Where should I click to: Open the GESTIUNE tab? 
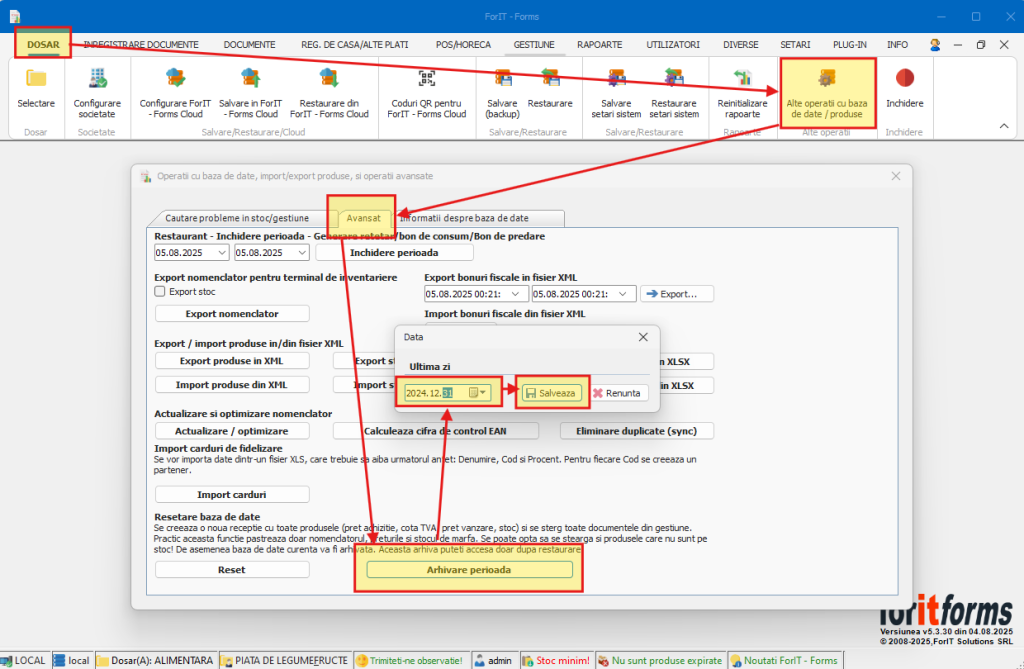click(534, 44)
